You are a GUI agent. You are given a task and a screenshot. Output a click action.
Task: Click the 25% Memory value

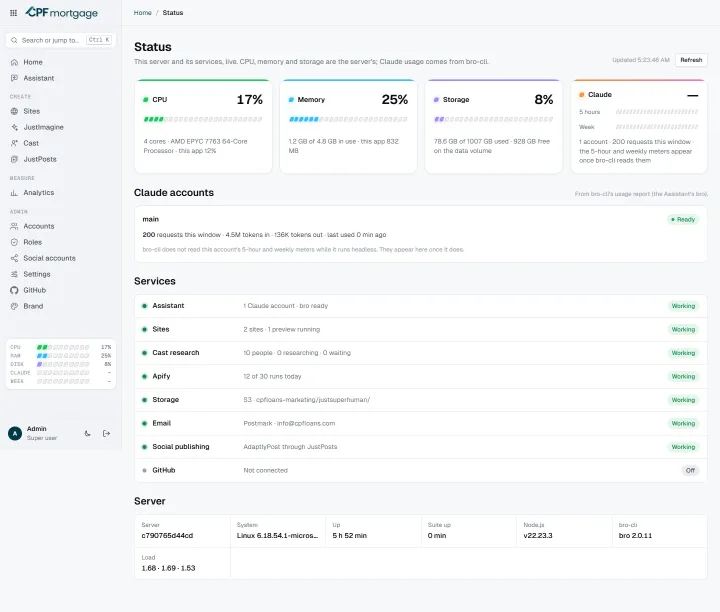coord(395,100)
